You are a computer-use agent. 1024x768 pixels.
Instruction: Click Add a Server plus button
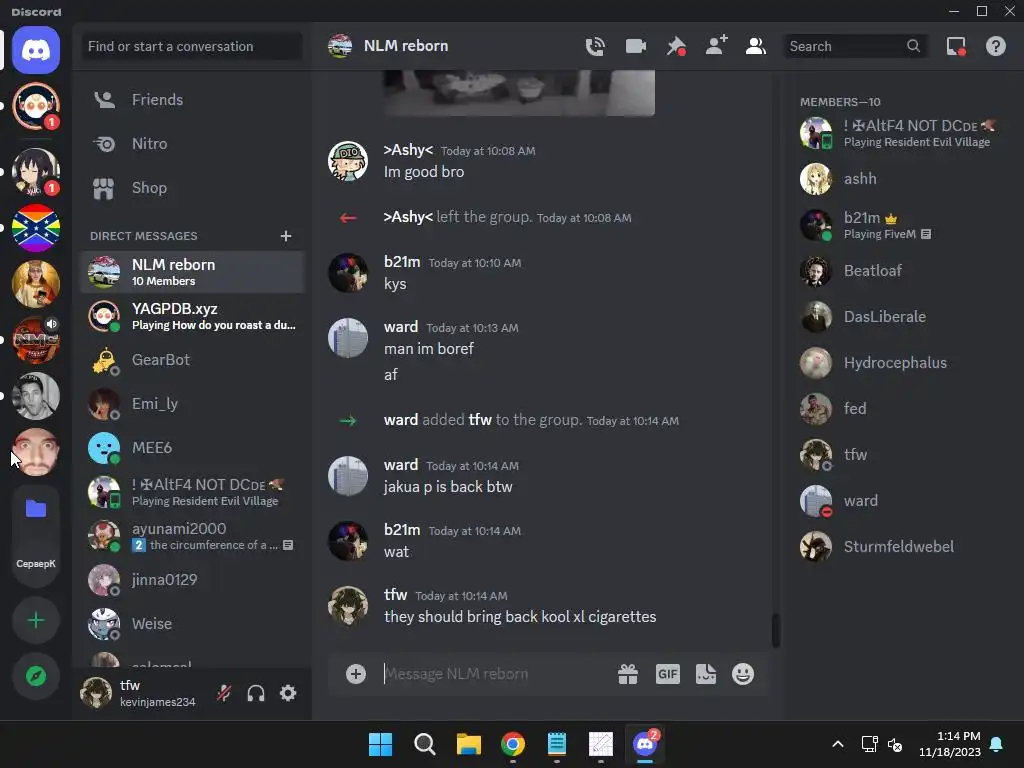pyautogui.click(x=36, y=620)
